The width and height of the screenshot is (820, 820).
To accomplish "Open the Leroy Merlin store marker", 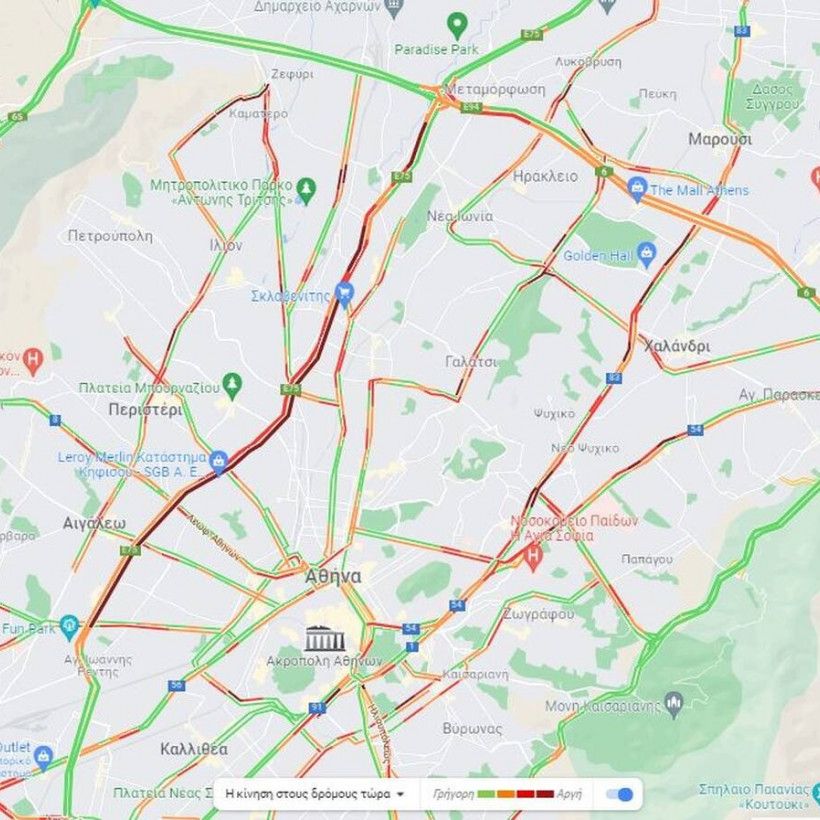I will tap(218, 463).
